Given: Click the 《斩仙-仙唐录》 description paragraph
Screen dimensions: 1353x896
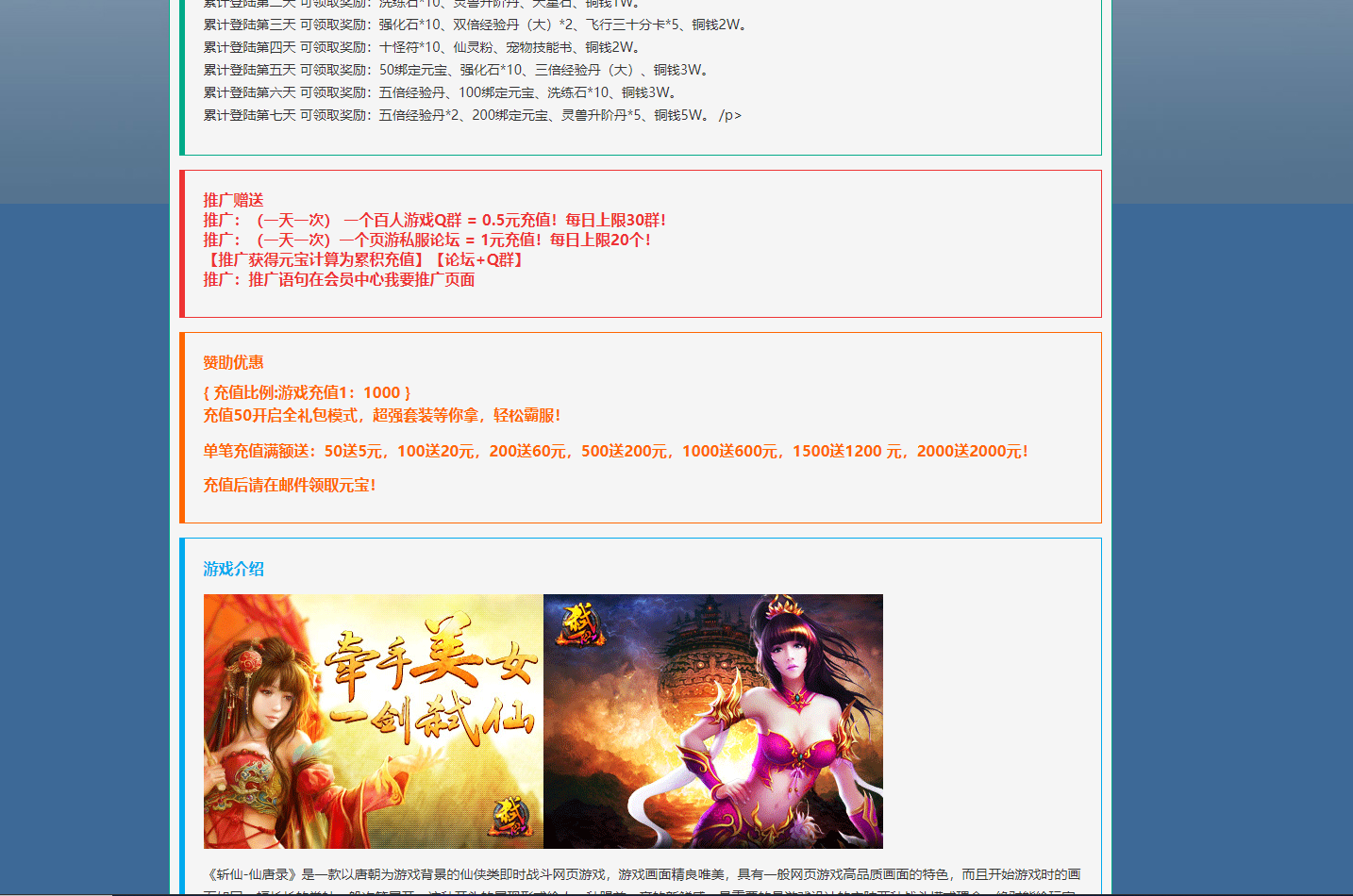Looking at the screenshot, I should (x=642, y=882).
